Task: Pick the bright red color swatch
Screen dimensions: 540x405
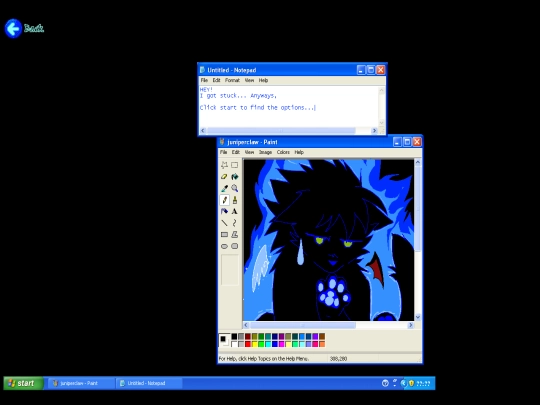Action: (x=248, y=344)
